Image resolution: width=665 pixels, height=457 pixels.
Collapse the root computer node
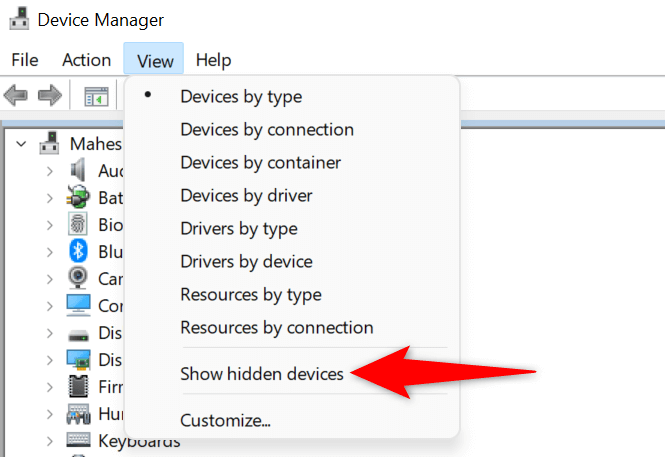tap(22, 144)
